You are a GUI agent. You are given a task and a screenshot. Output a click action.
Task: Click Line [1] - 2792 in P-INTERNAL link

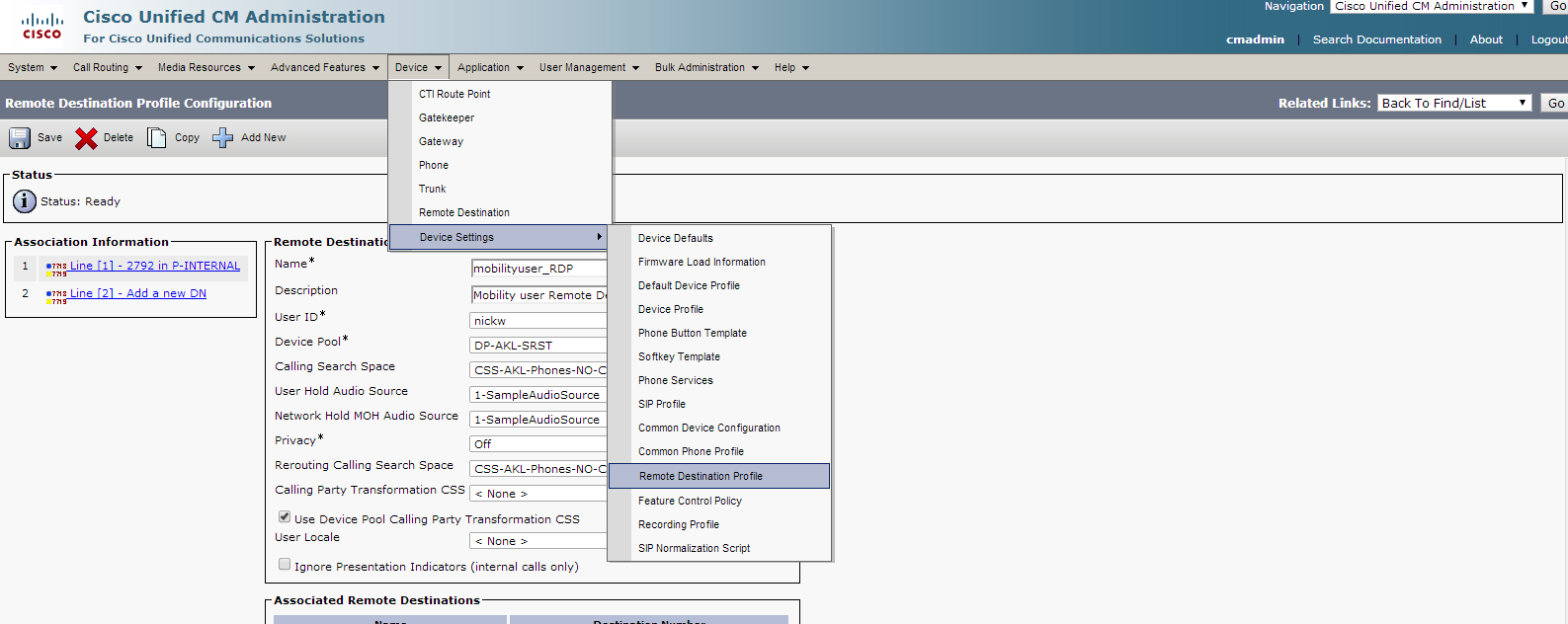point(155,266)
